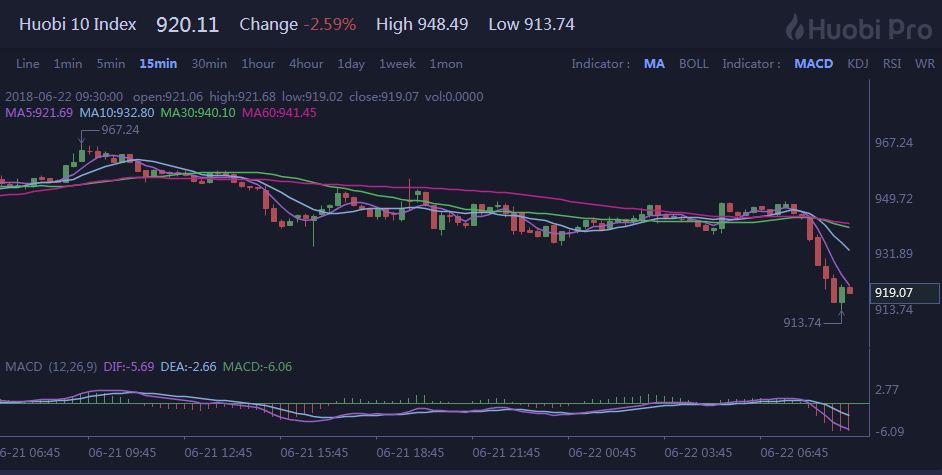Click the Huobi 10 Index title
Image resolution: width=942 pixels, height=475 pixels.
point(77,25)
